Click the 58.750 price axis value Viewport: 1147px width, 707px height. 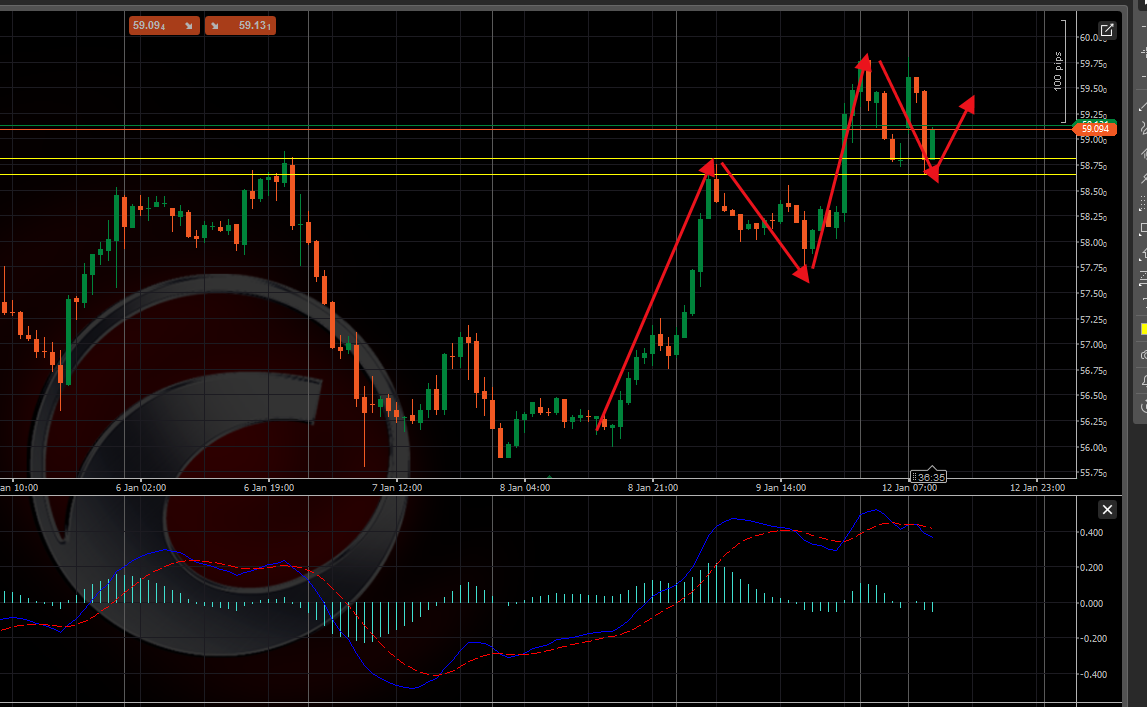pyautogui.click(x=1093, y=167)
